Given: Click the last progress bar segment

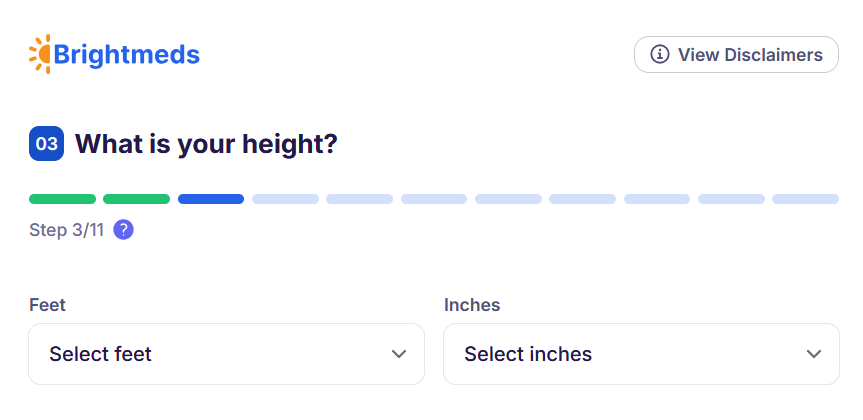Looking at the screenshot, I should (805, 199).
